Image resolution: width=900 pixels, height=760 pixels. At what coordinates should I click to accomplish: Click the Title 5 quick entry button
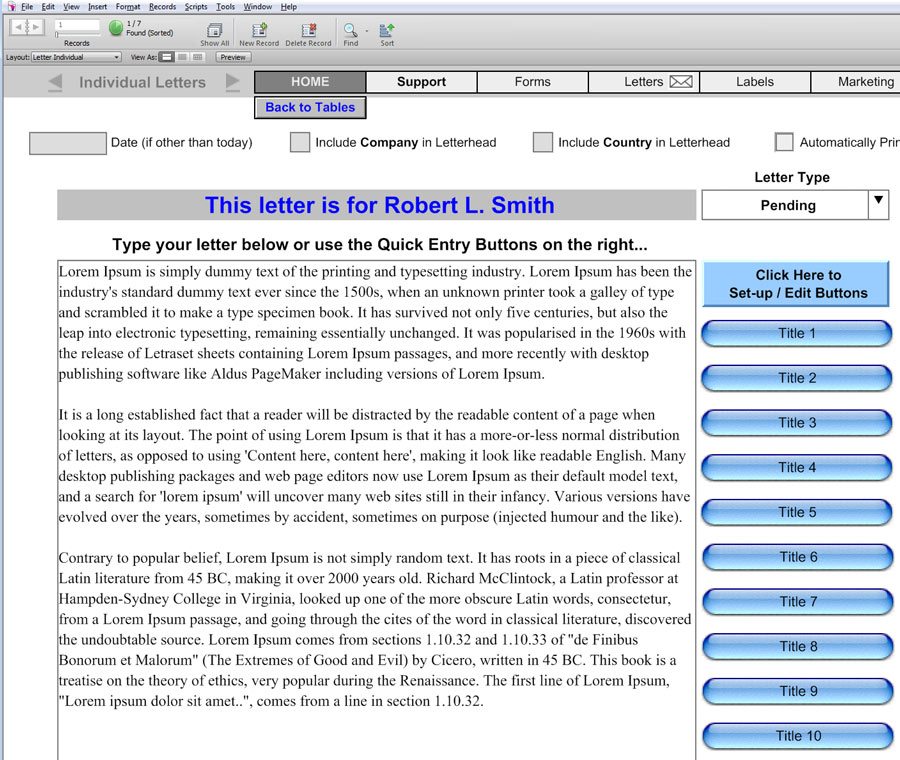click(796, 513)
